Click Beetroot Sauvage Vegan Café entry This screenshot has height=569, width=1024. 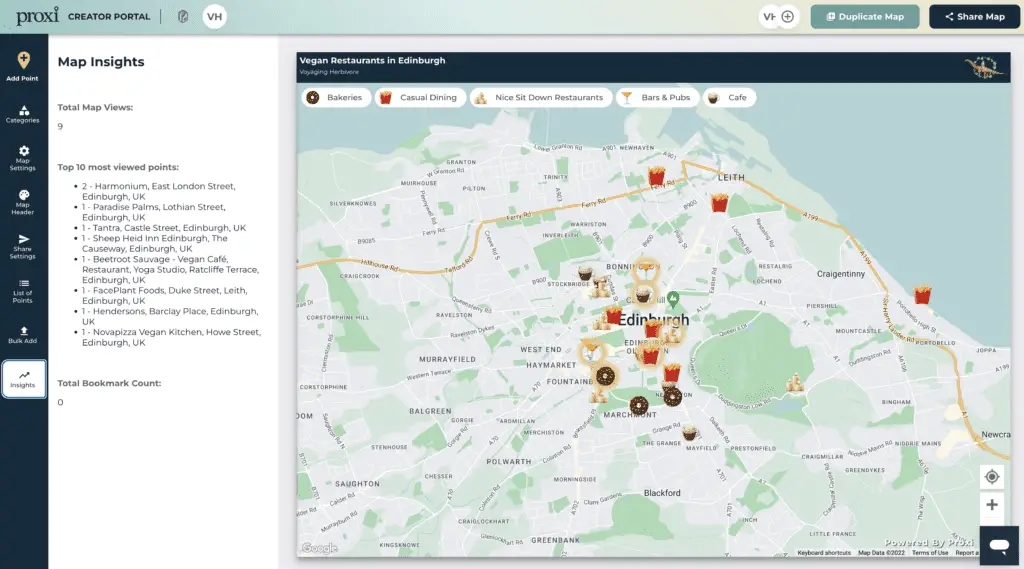point(170,270)
